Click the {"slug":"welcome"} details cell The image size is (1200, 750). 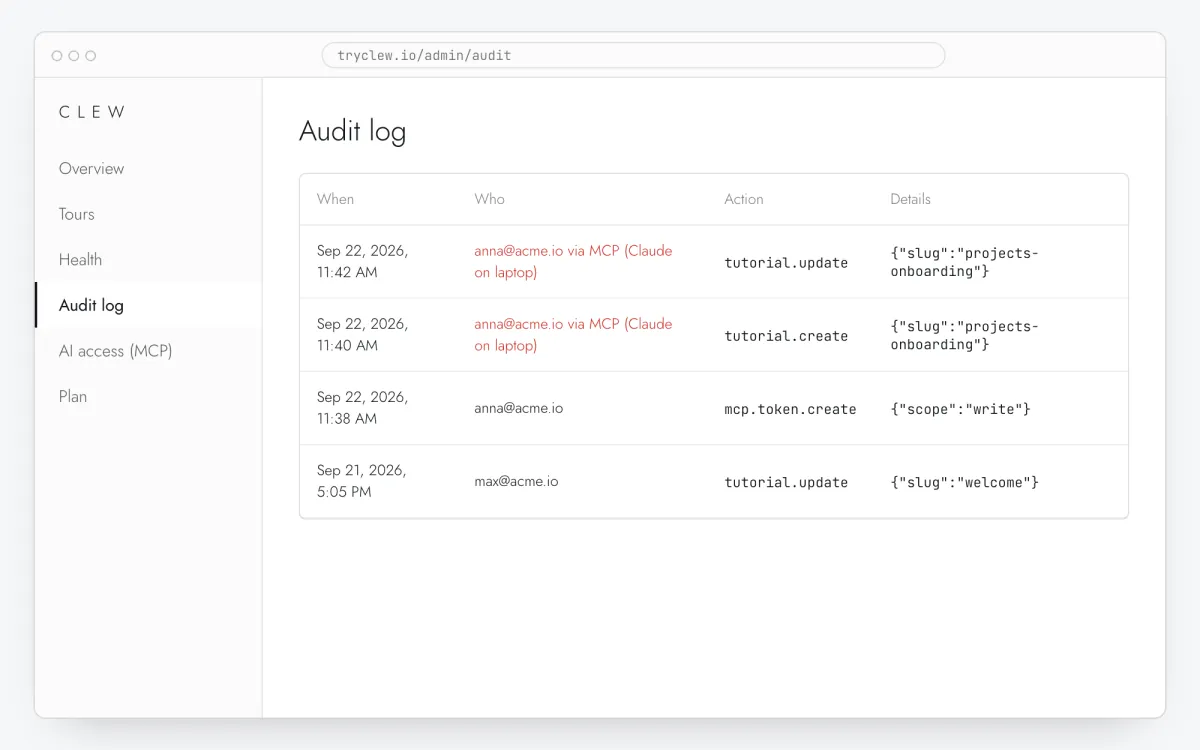(x=965, y=482)
